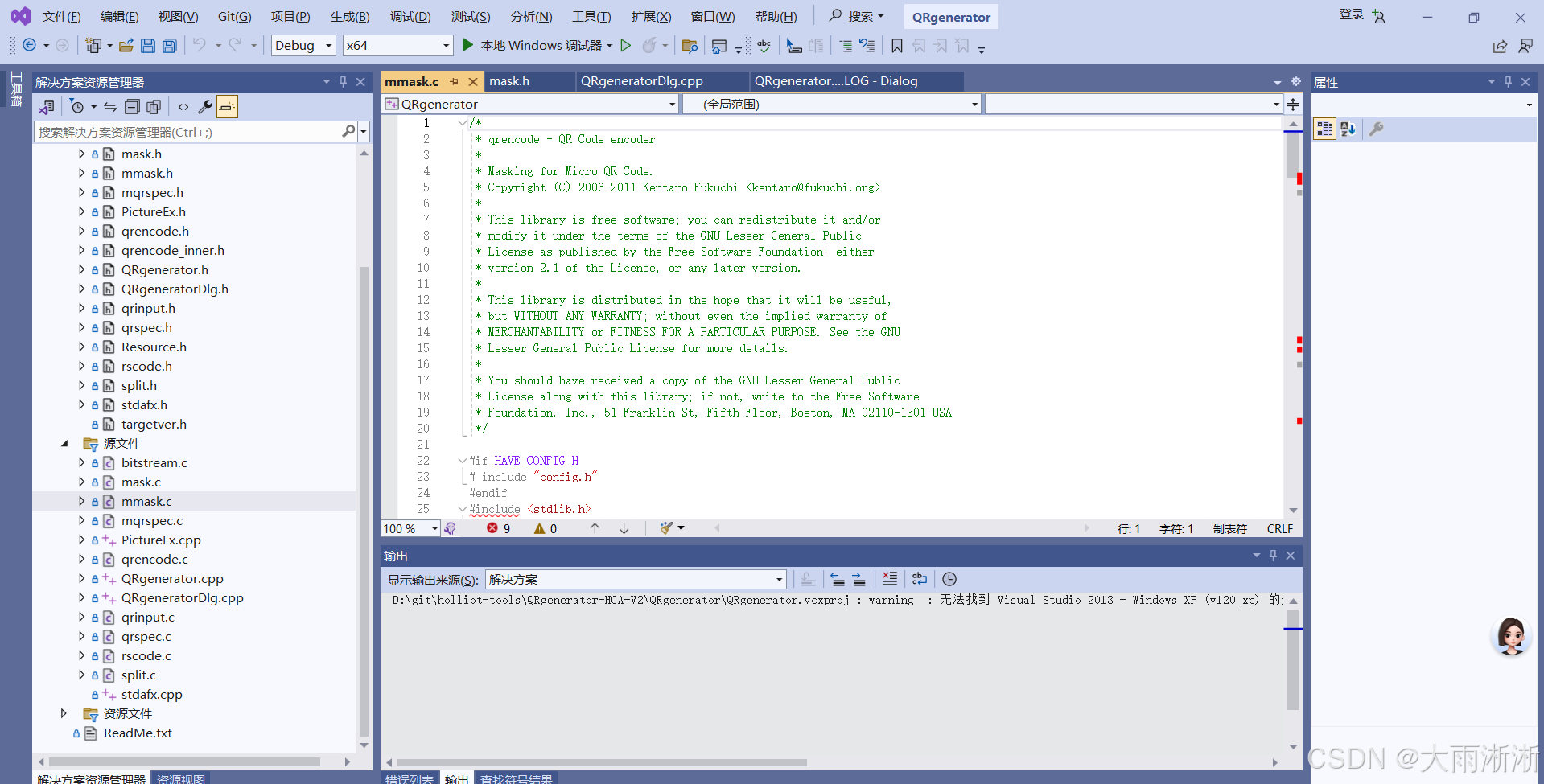This screenshot has width=1544, height=784.
Task: Click the Output panel horizontal scrollbar
Action: tap(602, 762)
